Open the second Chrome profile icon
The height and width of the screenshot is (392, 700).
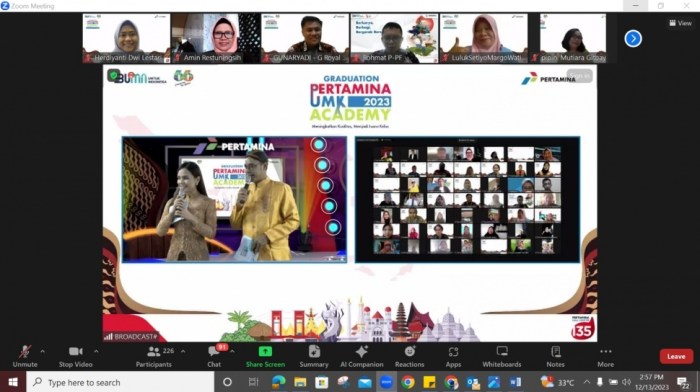[x=451, y=382]
